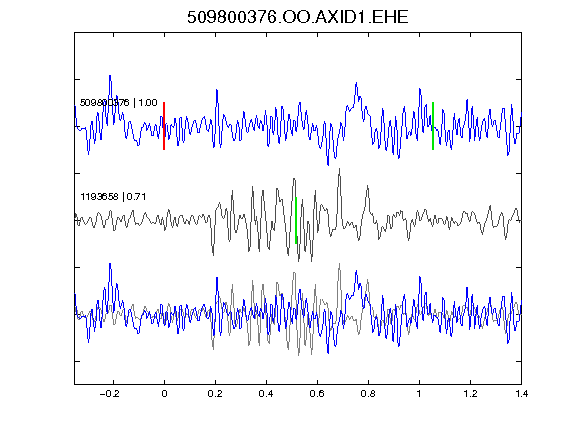The height and width of the screenshot is (432, 576).
Task: Click the label 509800376 | 1.00
Action: tap(119, 102)
